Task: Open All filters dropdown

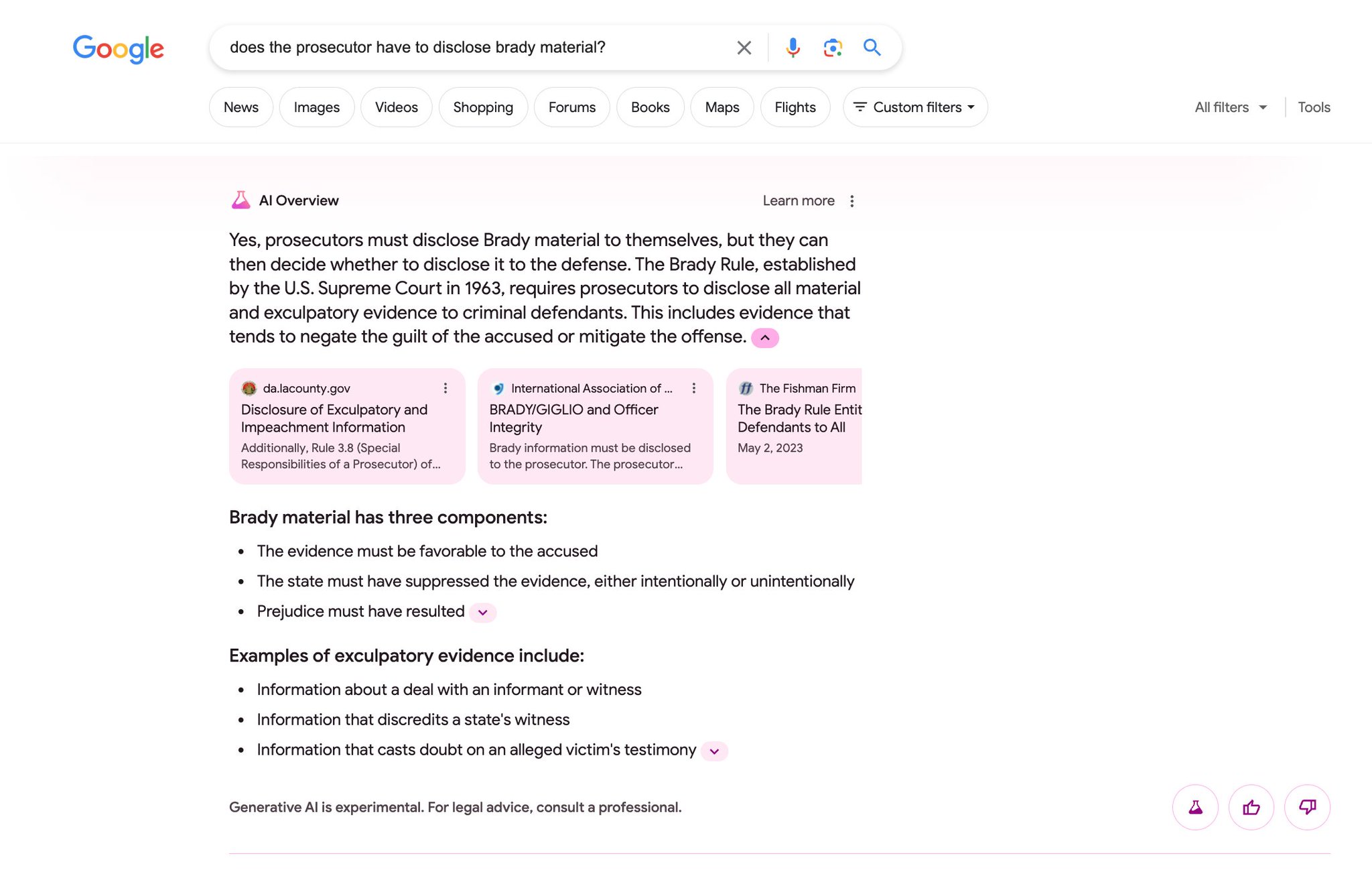Action: 1231,107
